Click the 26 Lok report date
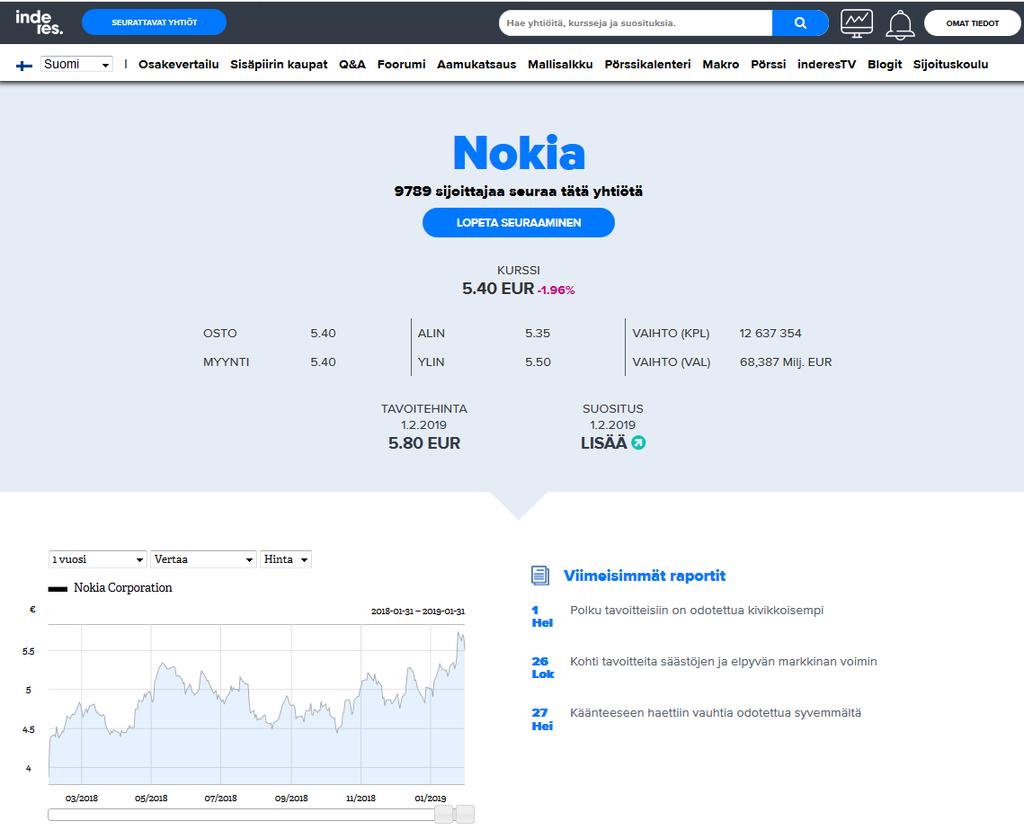This screenshot has width=1024, height=839. point(542,667)
